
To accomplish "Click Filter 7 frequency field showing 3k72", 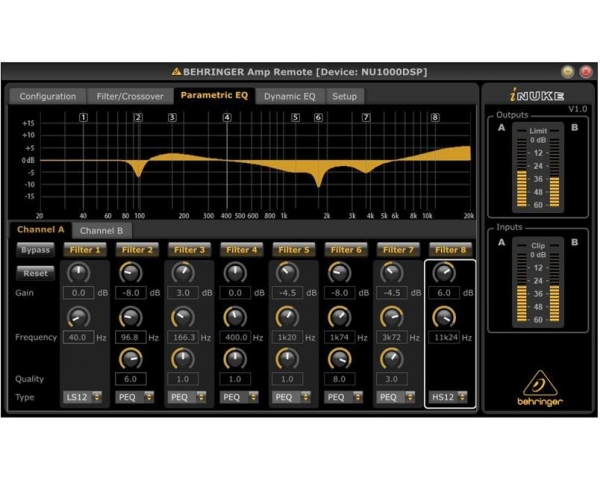I will [x=391, y=337].
